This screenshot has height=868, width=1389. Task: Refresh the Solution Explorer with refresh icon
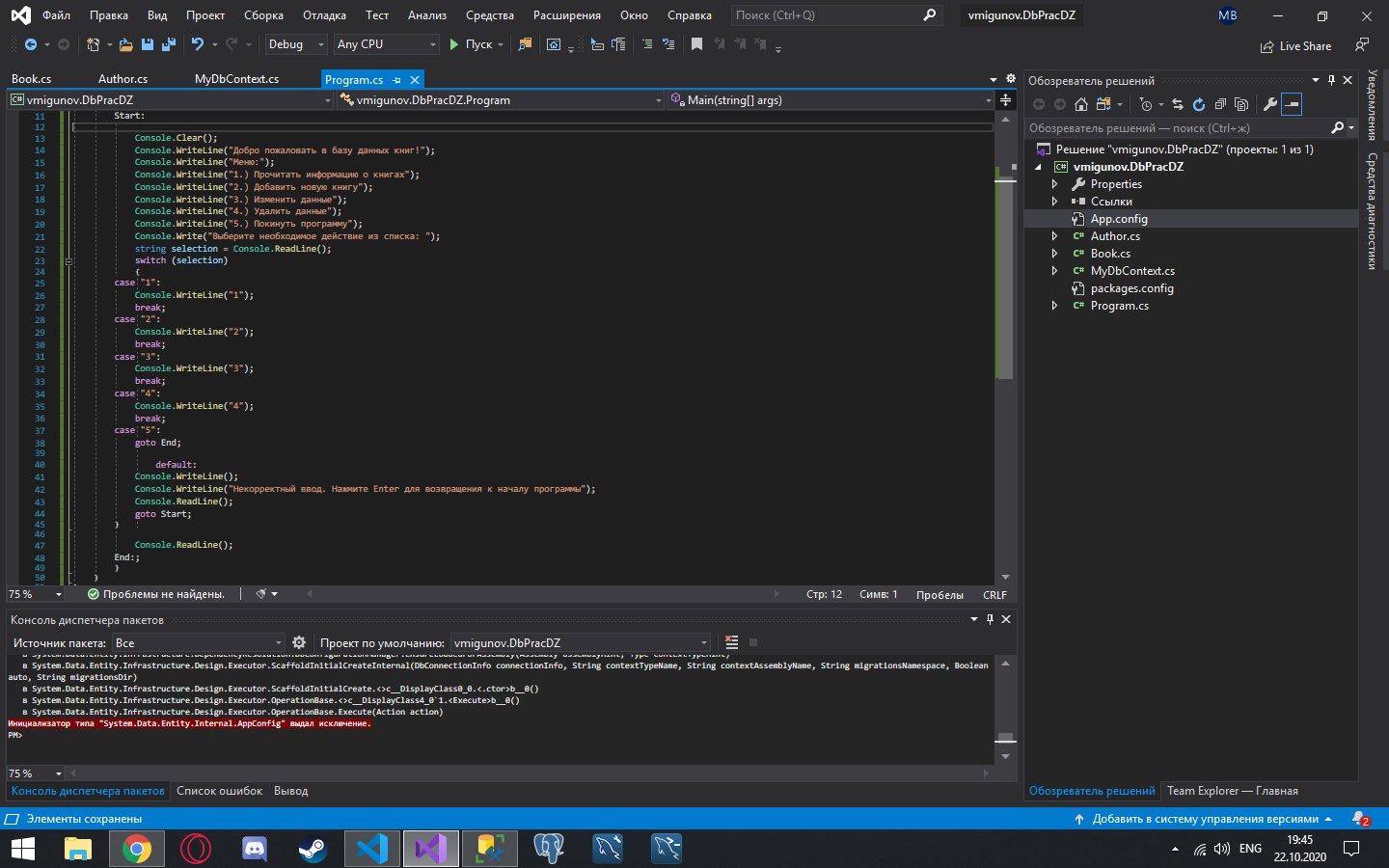tap(1199, 104)
